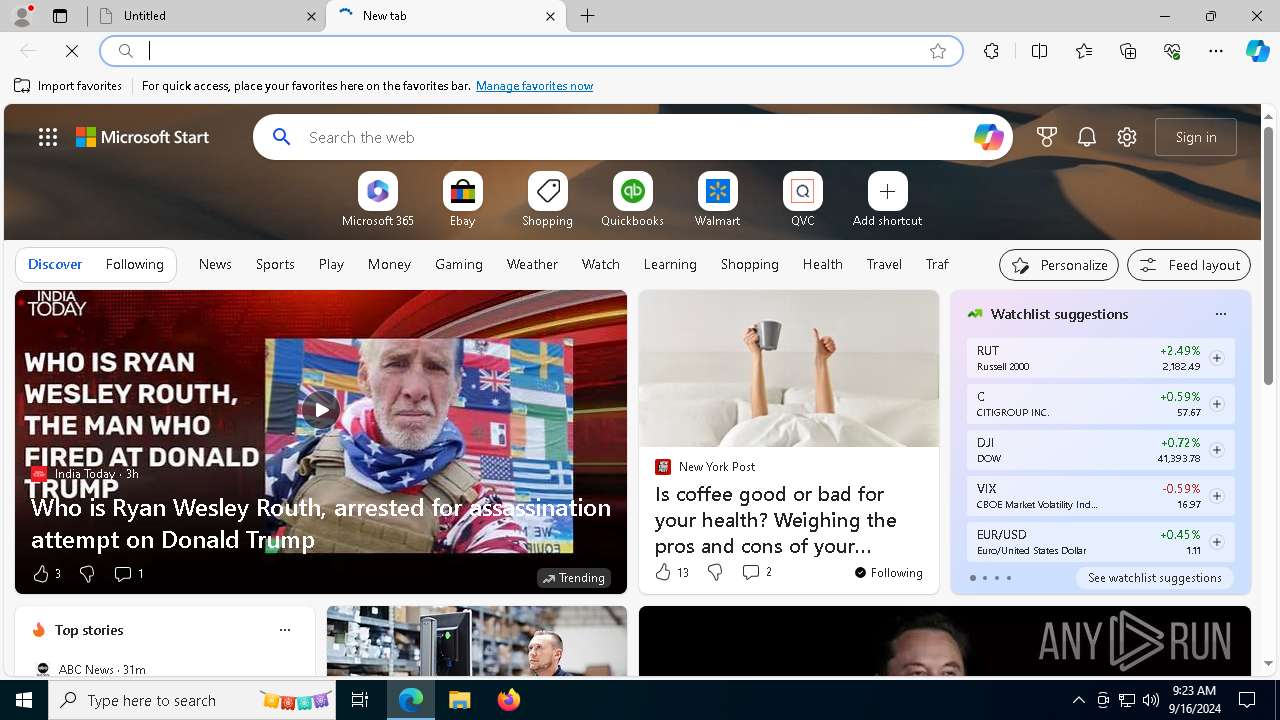Open comments on the coffee article
Screen dimensions: 1280x720
tap(756, 572)
